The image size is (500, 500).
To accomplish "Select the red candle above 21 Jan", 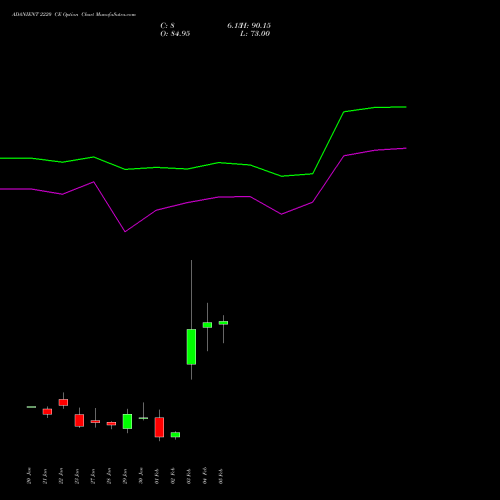I will click(x=47, y=412).
